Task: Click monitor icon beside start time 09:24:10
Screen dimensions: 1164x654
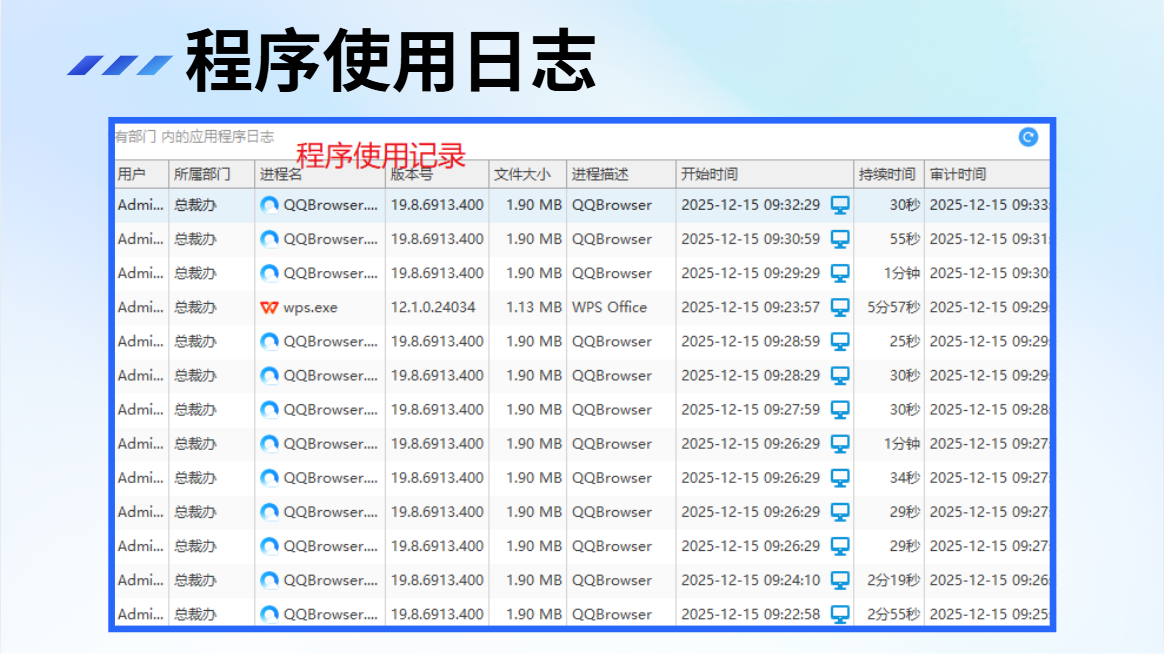Action: click(x=840, y=581)
